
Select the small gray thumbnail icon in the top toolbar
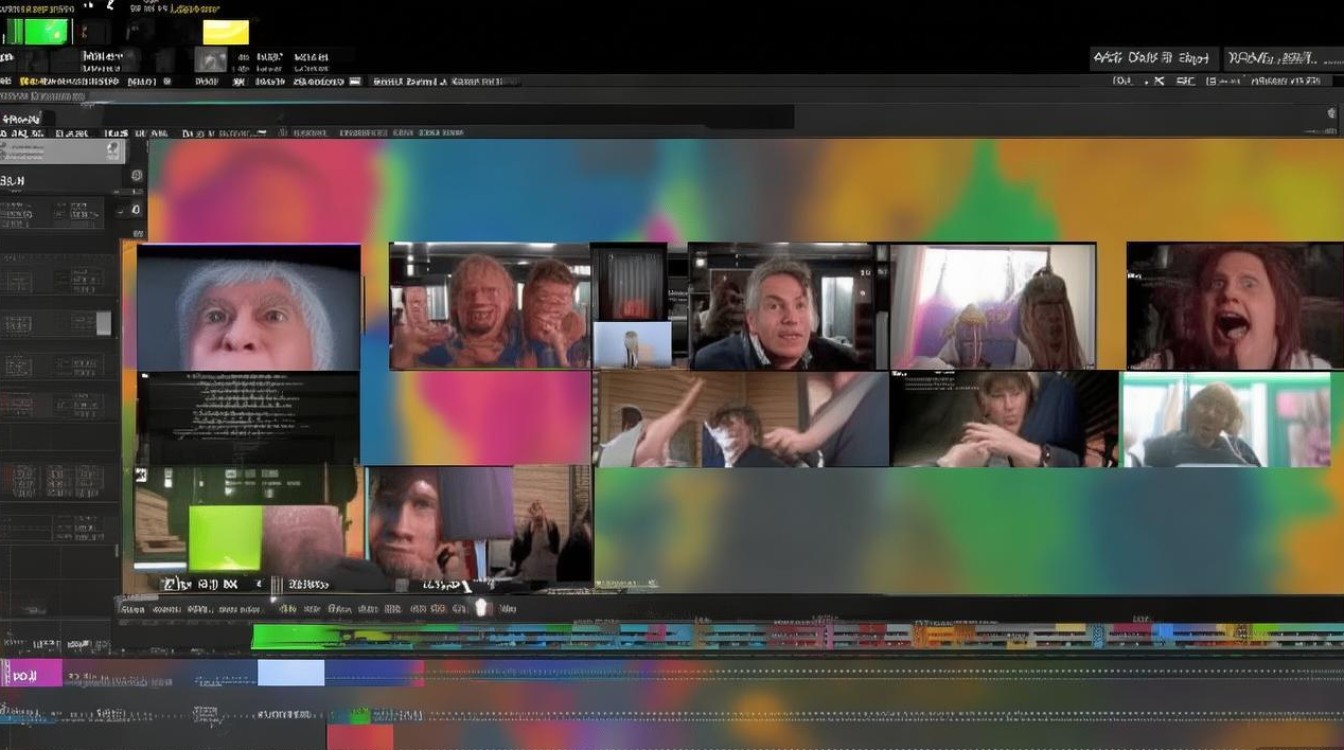210,60
